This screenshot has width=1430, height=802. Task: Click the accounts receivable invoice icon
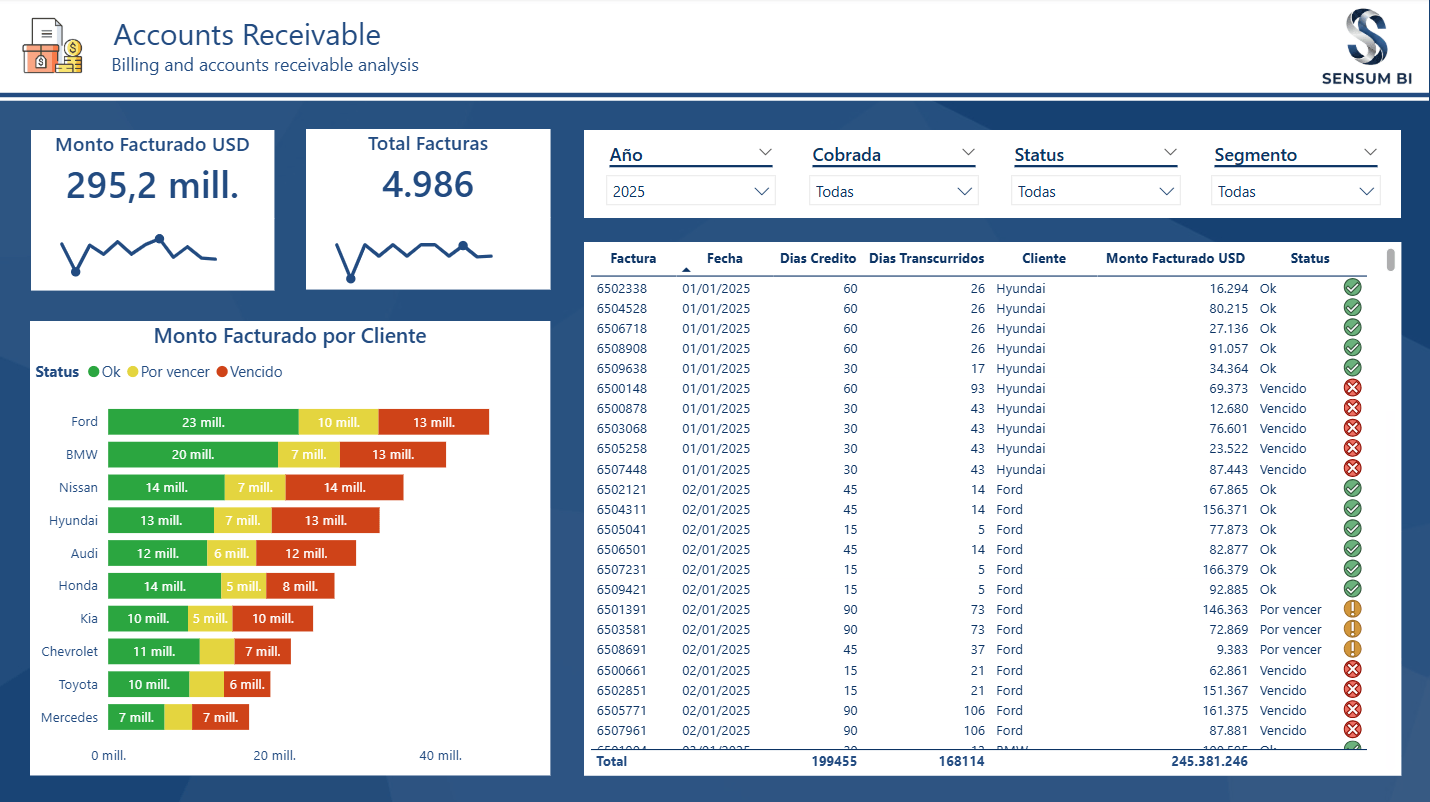pyautogui.click(x=52, y=46)
